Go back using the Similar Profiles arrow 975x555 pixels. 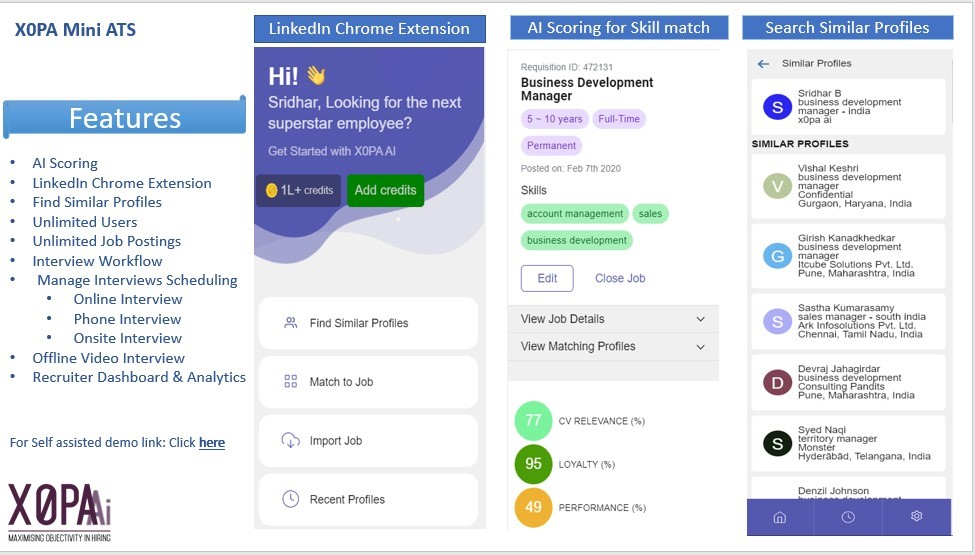tap(764, 63)
